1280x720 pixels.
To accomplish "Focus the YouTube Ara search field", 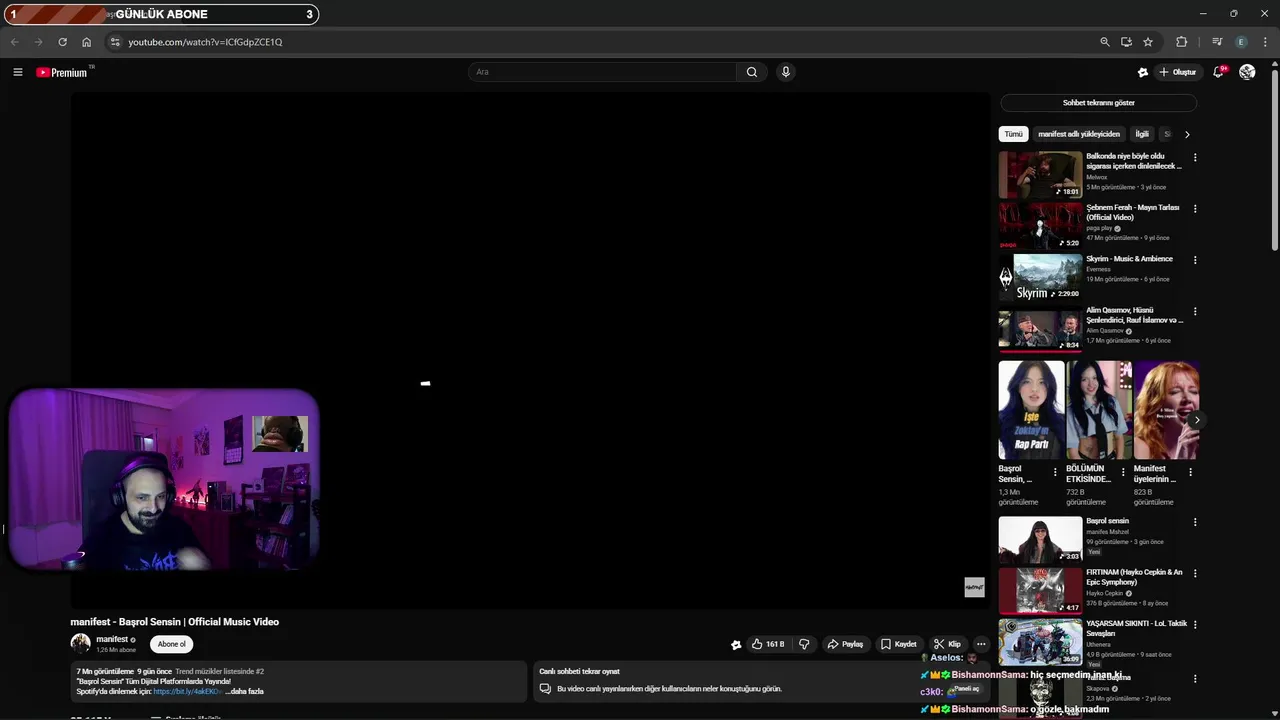I will click(603, 72).
